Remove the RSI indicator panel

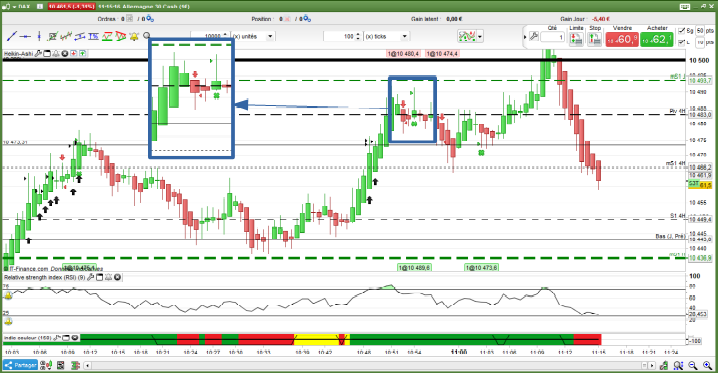pyautogui.click(x=118, y=277)
